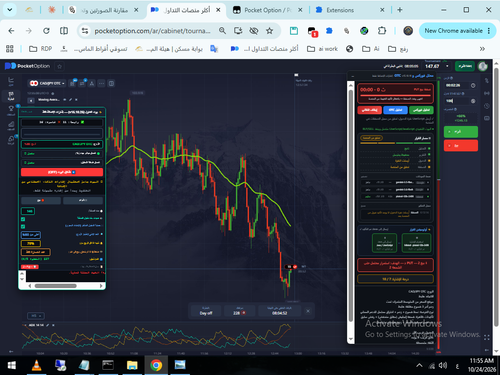Open VLC media player from taskbar

coord(36,365)
